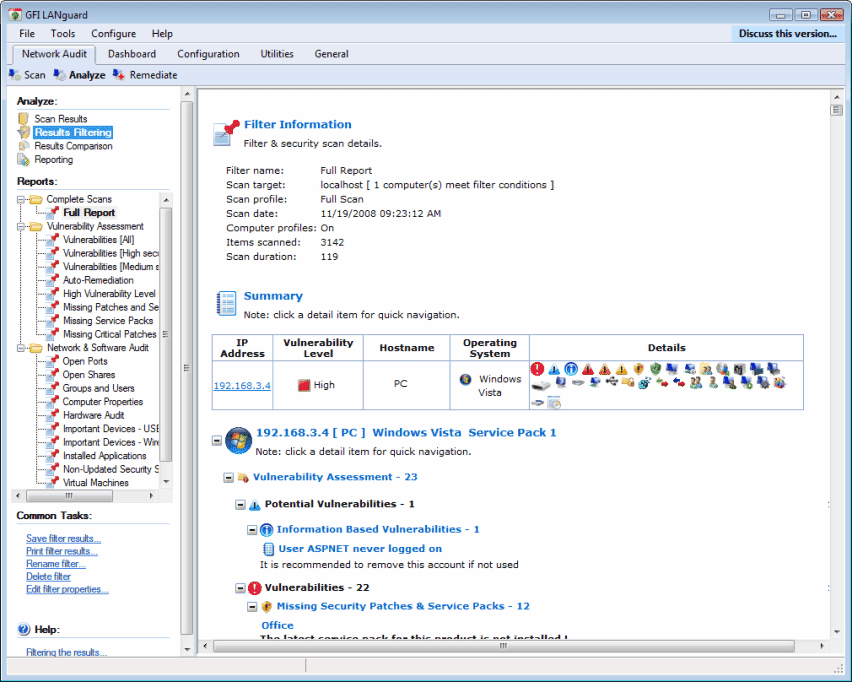The width and height of the screenshot is (852, 682).
Task: Click the Scan Results folder icon
Action: tap(23, 118)
